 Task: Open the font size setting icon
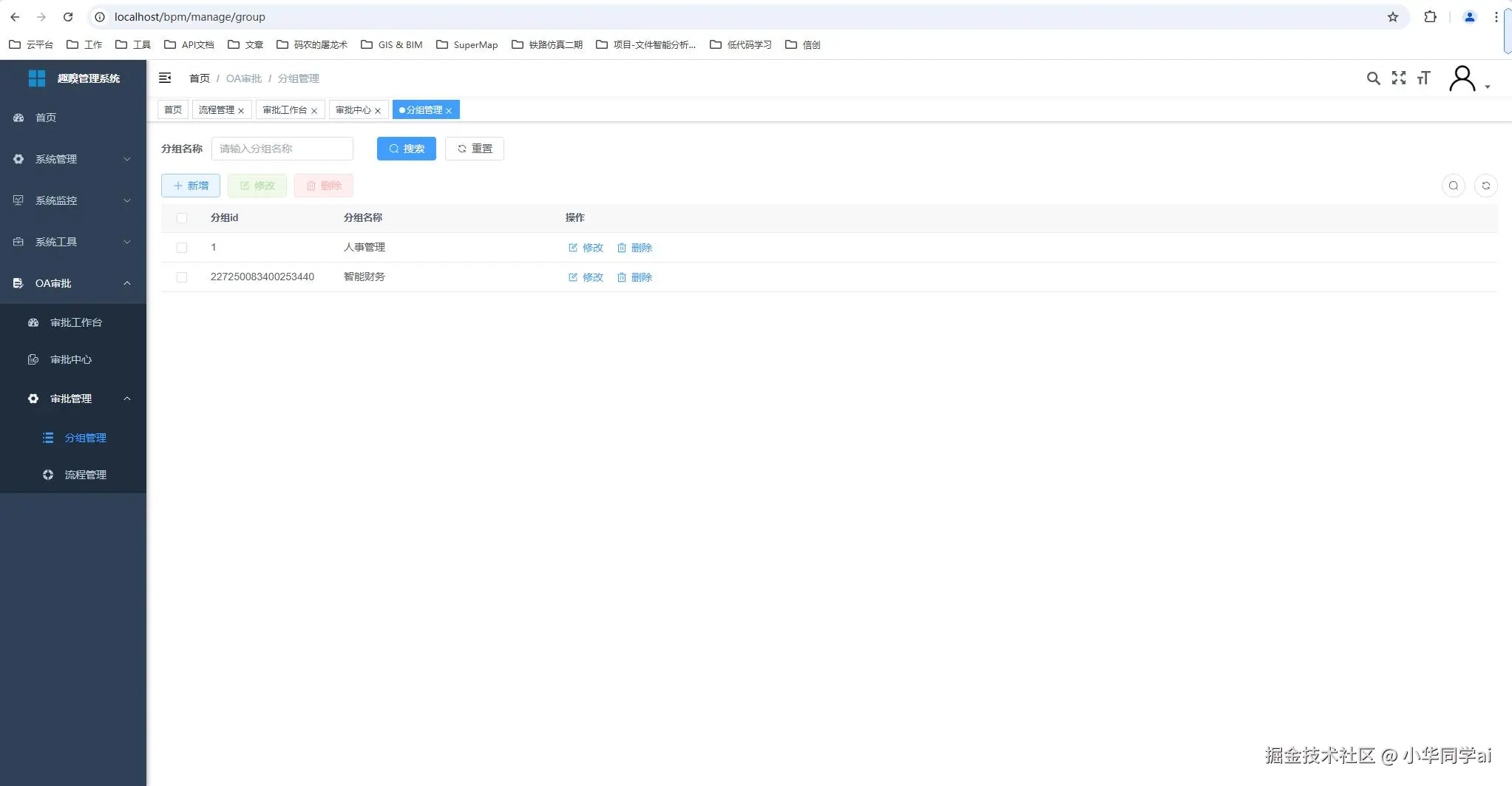(1424, 78)
